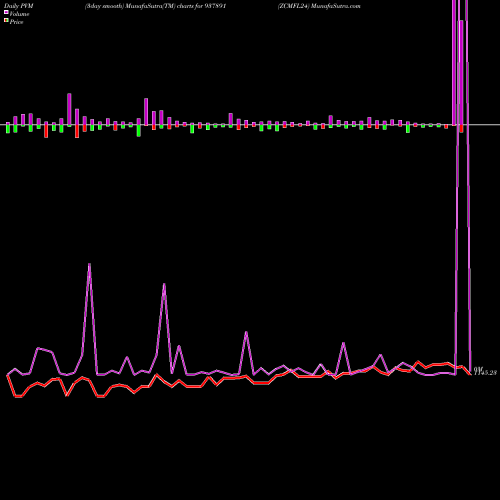Click the red-green Price legend swatch
This screenshot has height=500, width=500.
coord(6,20)
